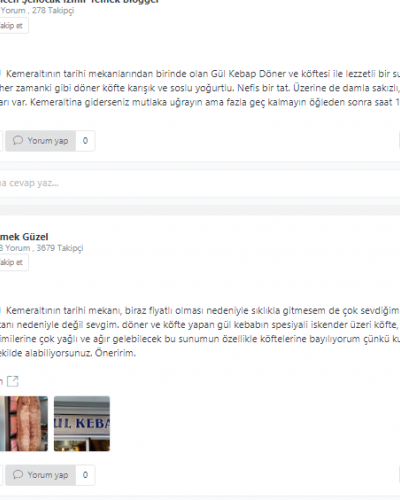The width and height of the screenshot is (400, 500).
Task: Open the blogger profile name at the top
Action: (x=79, y=2)
